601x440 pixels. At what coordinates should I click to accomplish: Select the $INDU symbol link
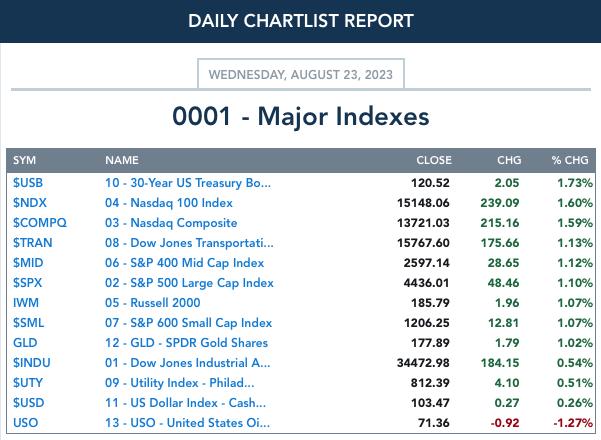32,363
